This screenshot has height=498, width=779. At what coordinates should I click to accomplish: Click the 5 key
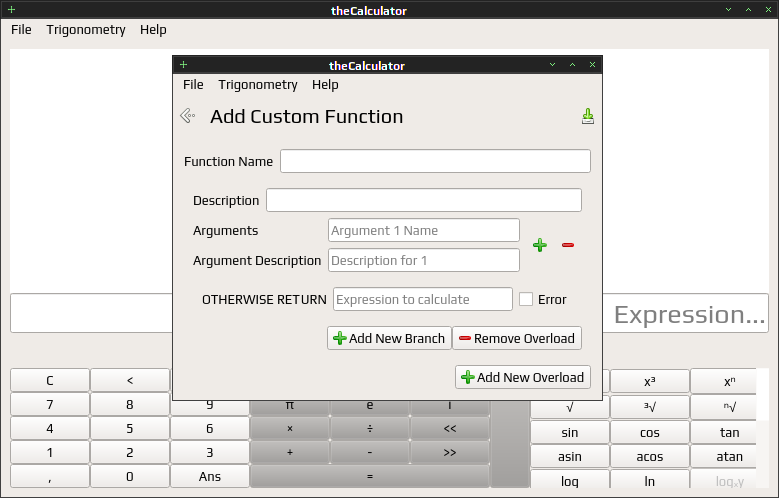tap(130, 428)
